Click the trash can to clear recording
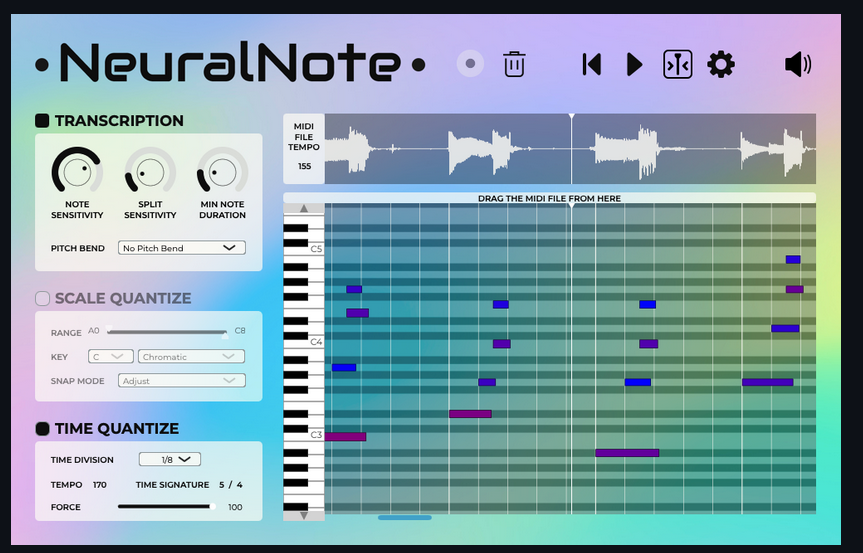This screenshot has height=553, width=863. [x=514, y=64]
